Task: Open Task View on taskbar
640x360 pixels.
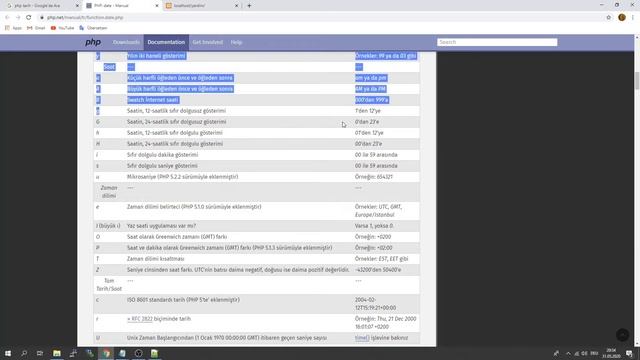Action: [x=40, y=353]
